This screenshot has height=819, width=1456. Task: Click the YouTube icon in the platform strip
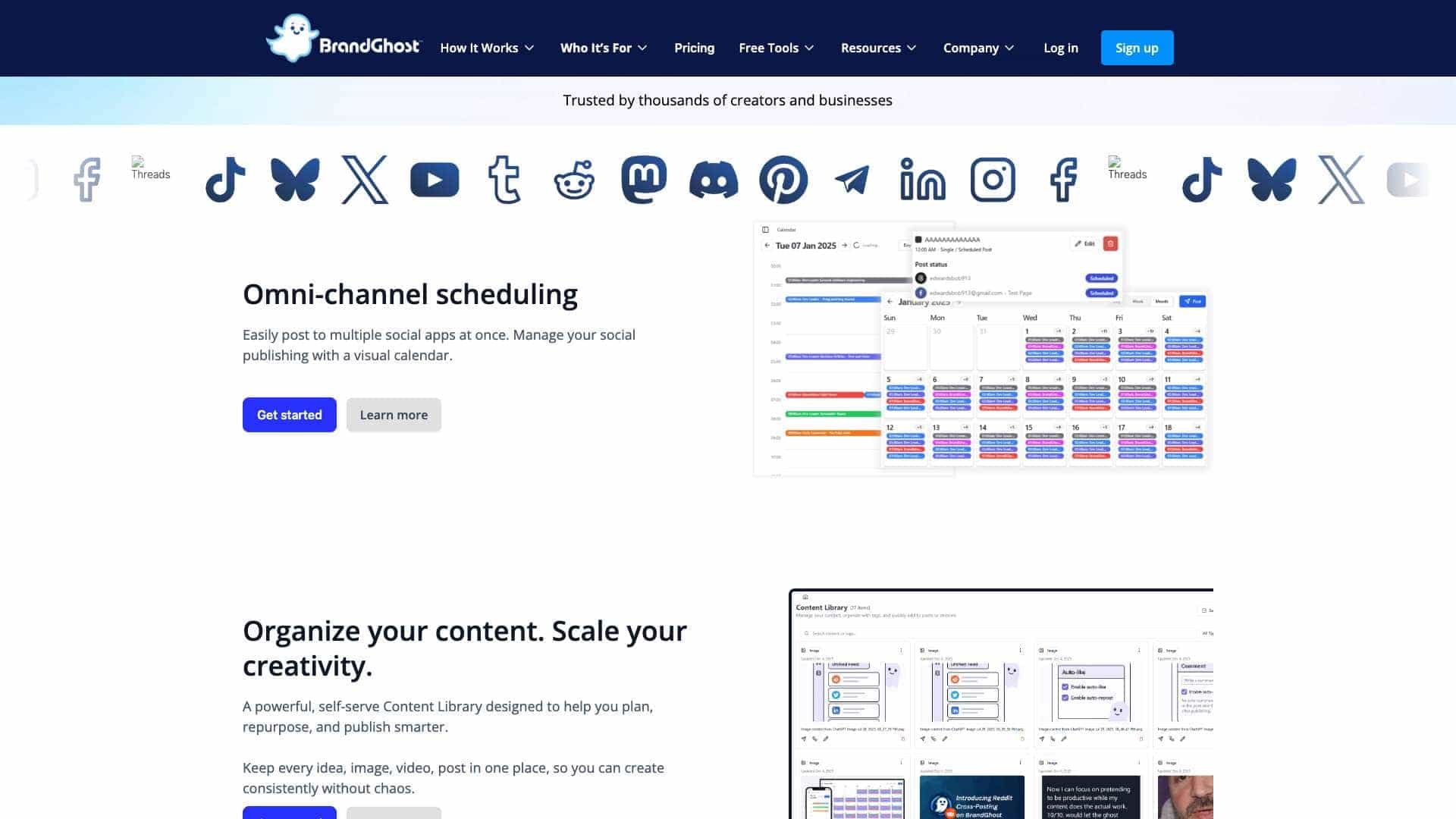(x=435, y=180)
